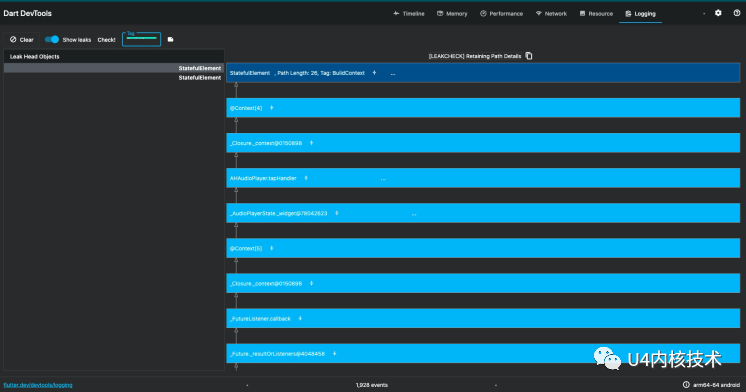The image size is (746, 392).
Task: Go to the Resource tab
Action: click(596, 14)
